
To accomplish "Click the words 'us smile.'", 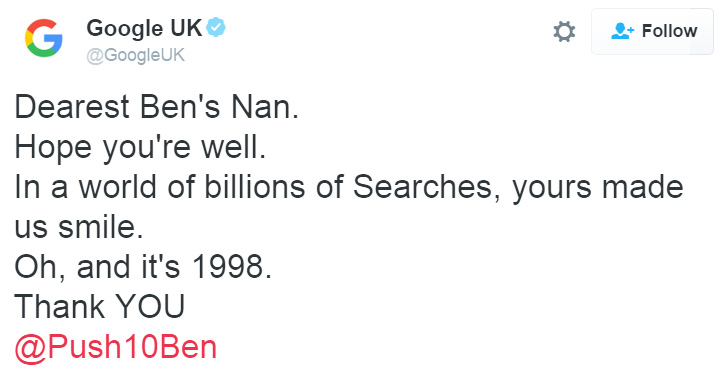I will [79, 227].
